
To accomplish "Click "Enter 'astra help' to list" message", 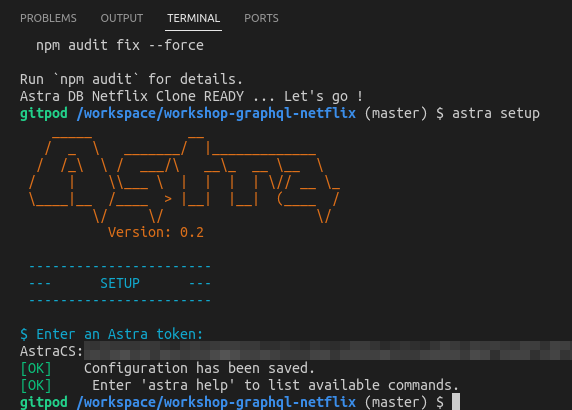I will click(x=275, y=385).
